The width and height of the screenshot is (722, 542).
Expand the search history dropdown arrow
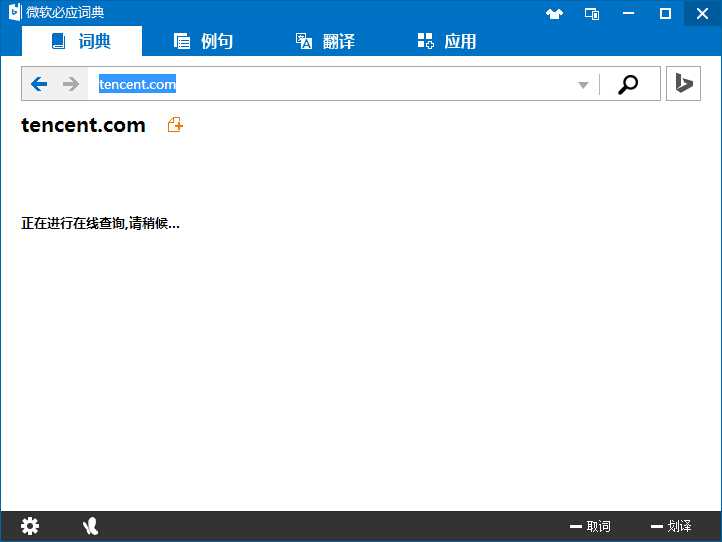point(583,85)
